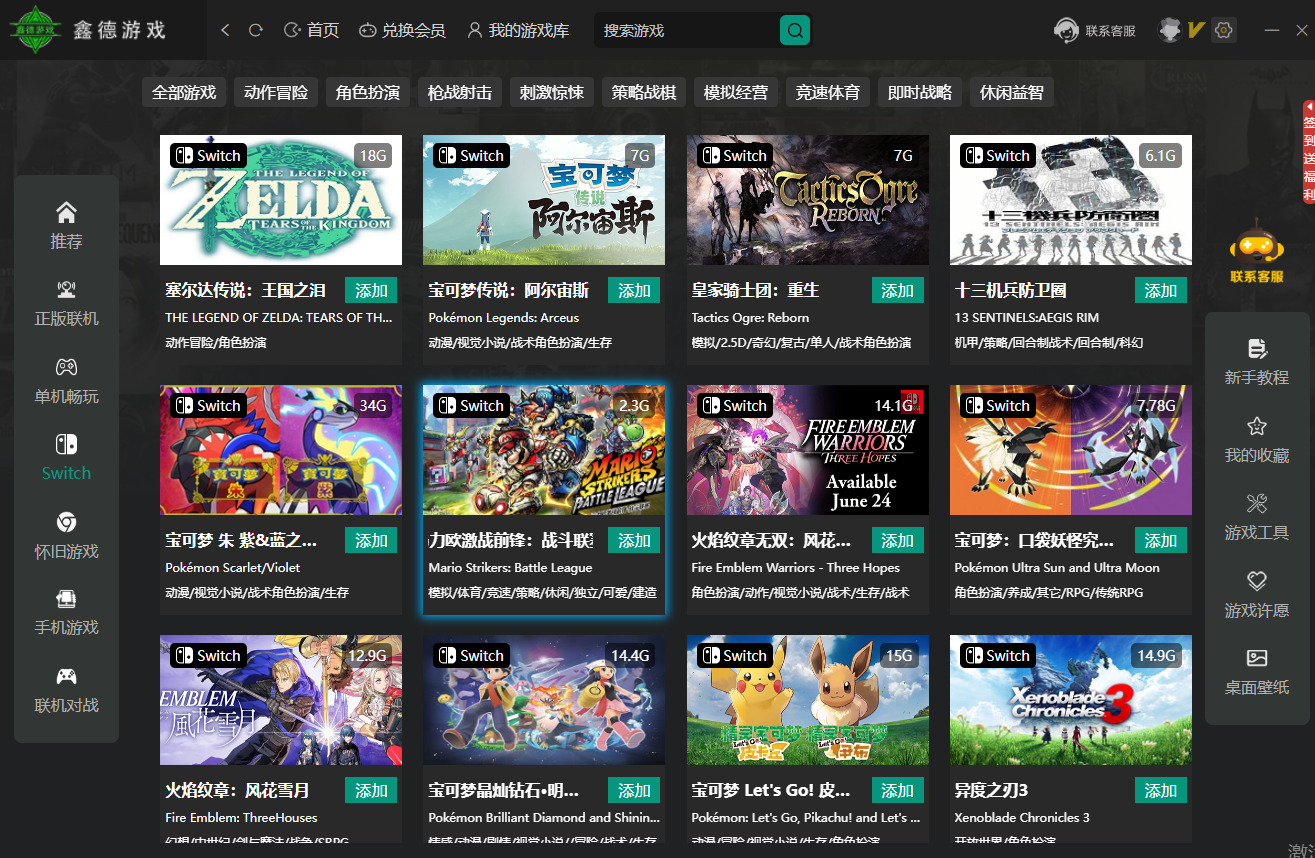Click the refresh icon in top bar
This screenshot has height=858, width=1315.
pos(256,31)
